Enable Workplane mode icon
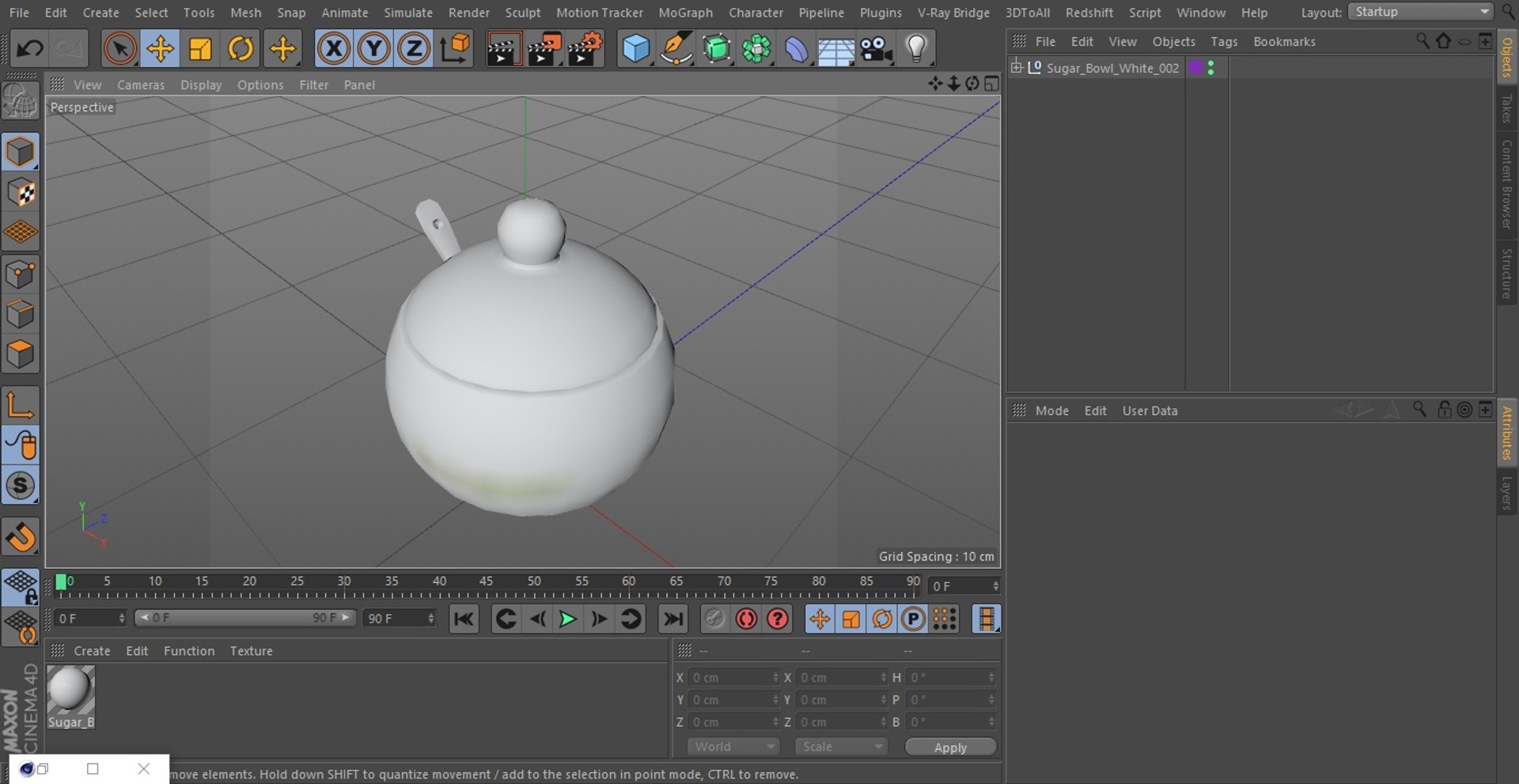 [21, 233]
